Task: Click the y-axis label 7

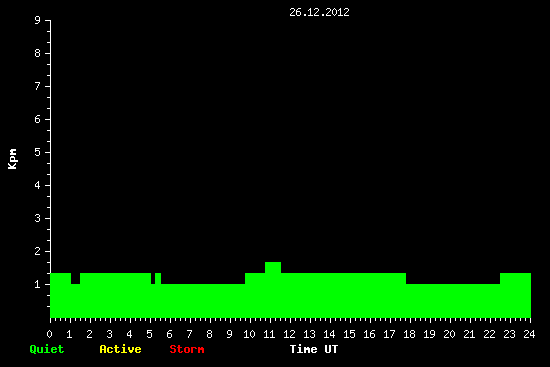Action: (38, 86)
